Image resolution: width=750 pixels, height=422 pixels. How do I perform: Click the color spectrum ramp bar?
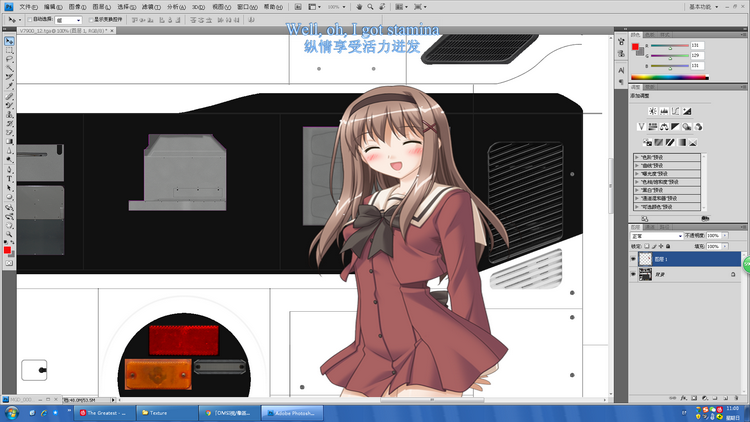pyautogui.click(x=669, y=77)
